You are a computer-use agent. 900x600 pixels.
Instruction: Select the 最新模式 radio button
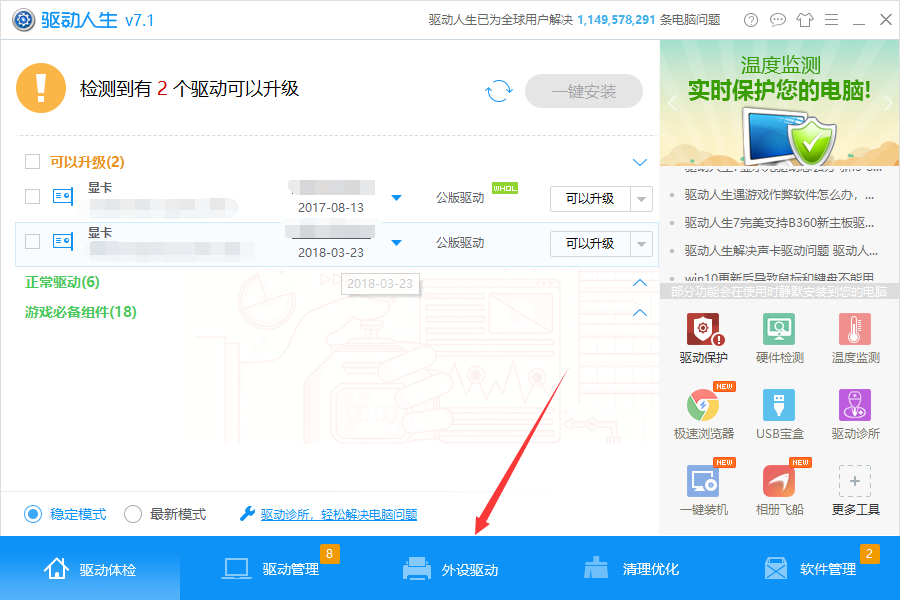(133, 514)
